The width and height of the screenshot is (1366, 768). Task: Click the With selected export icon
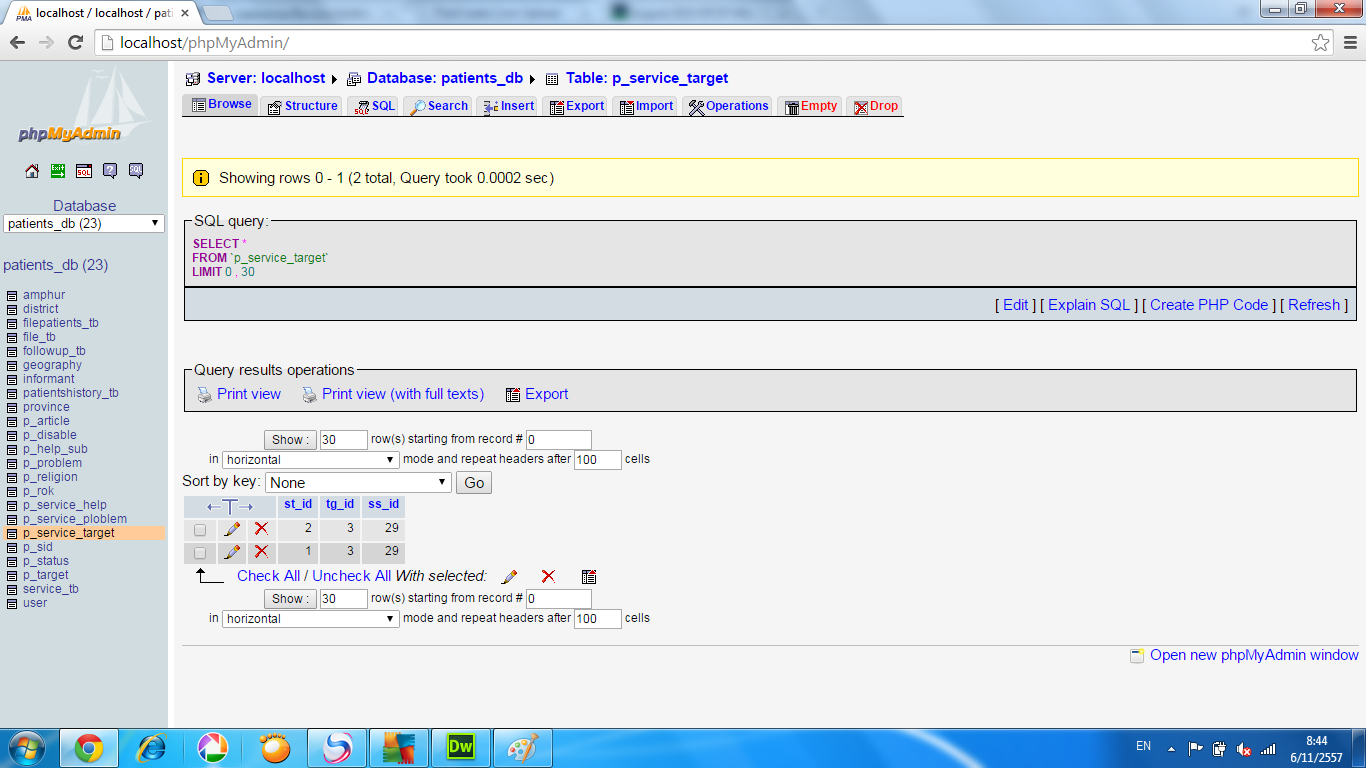click(x=589, y=576)
